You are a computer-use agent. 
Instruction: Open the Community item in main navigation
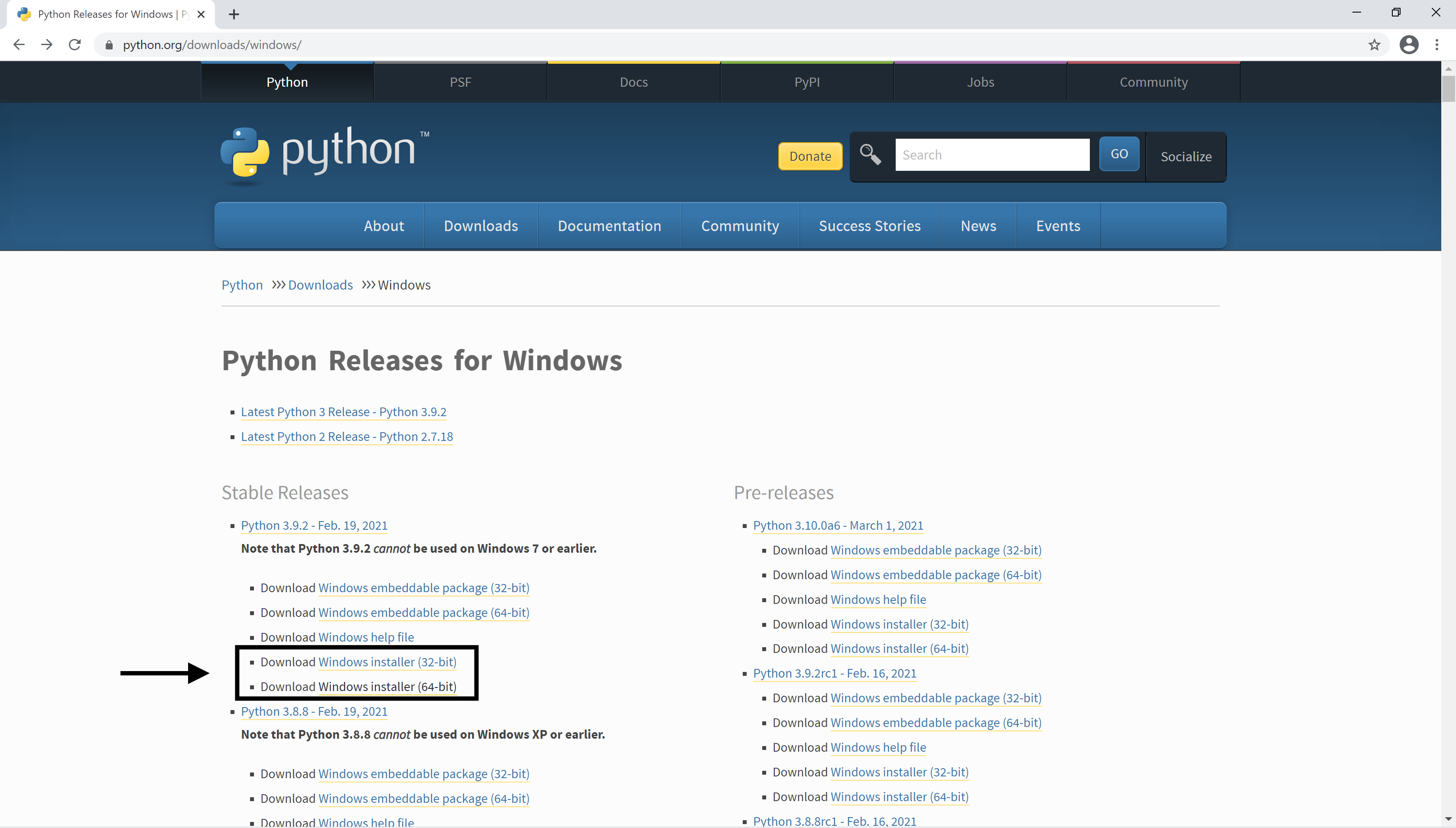click(740, 226)
